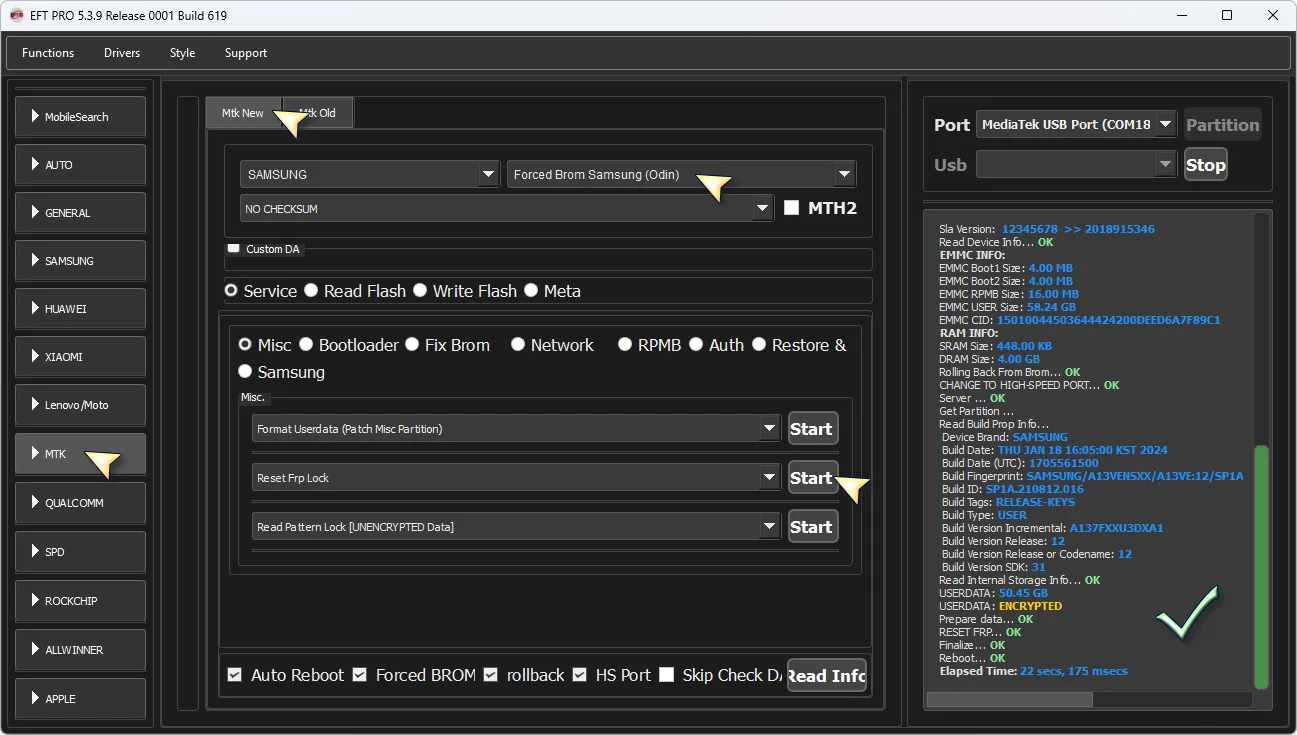Open the MediaTek USB Port dropdown
Viewport: 1297px width, 735px height.
point(1165,125)
